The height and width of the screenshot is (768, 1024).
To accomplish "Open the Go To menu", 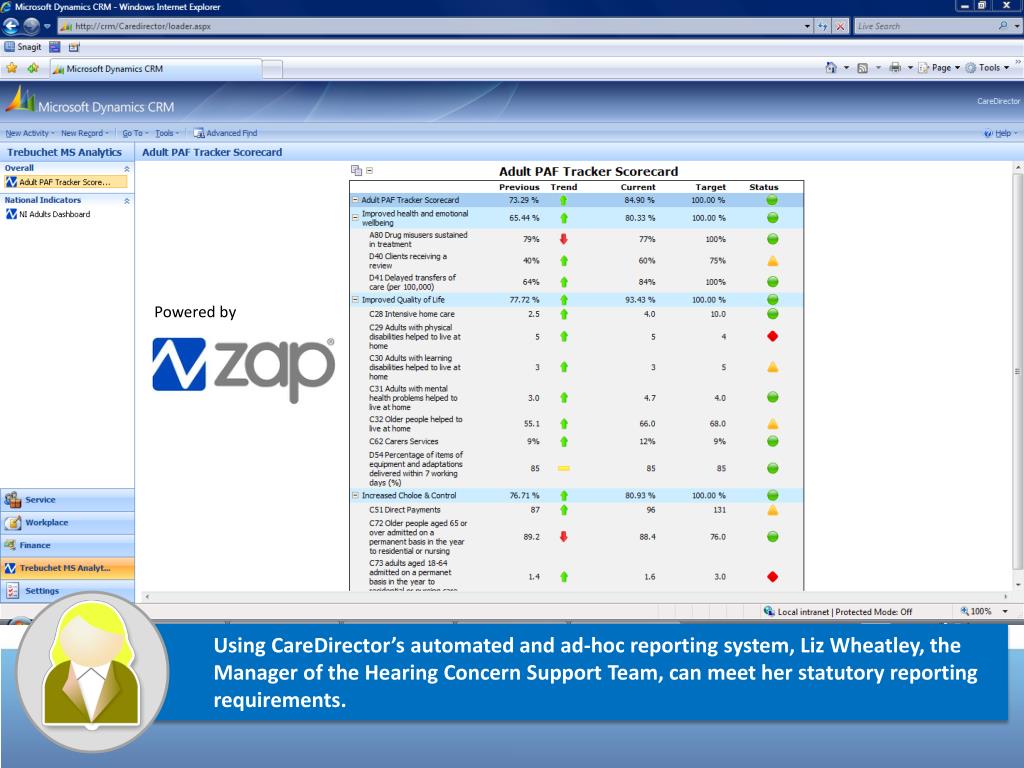I will tap(135, 133).
